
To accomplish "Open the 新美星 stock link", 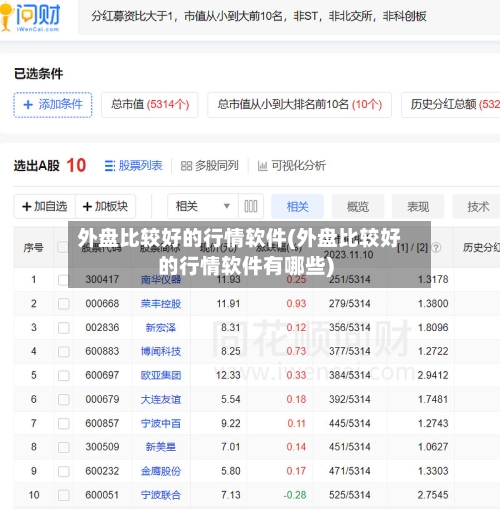I will point(161,447).
